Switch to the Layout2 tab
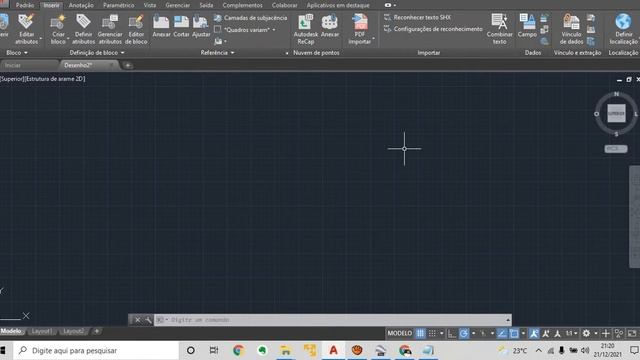The width and height of the screenshot is (640, 360). (73, 331)
